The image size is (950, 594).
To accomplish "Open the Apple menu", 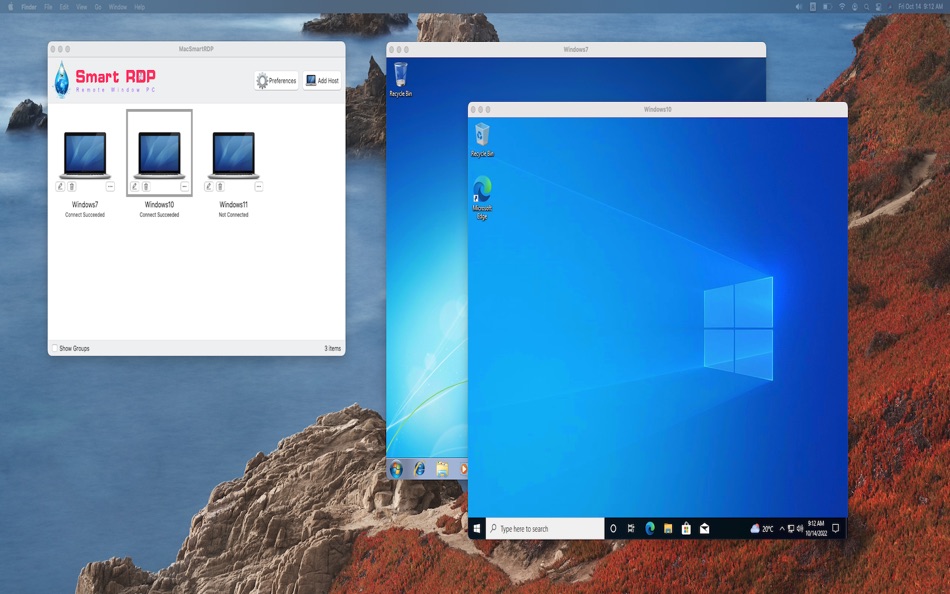I will [10, 7].
